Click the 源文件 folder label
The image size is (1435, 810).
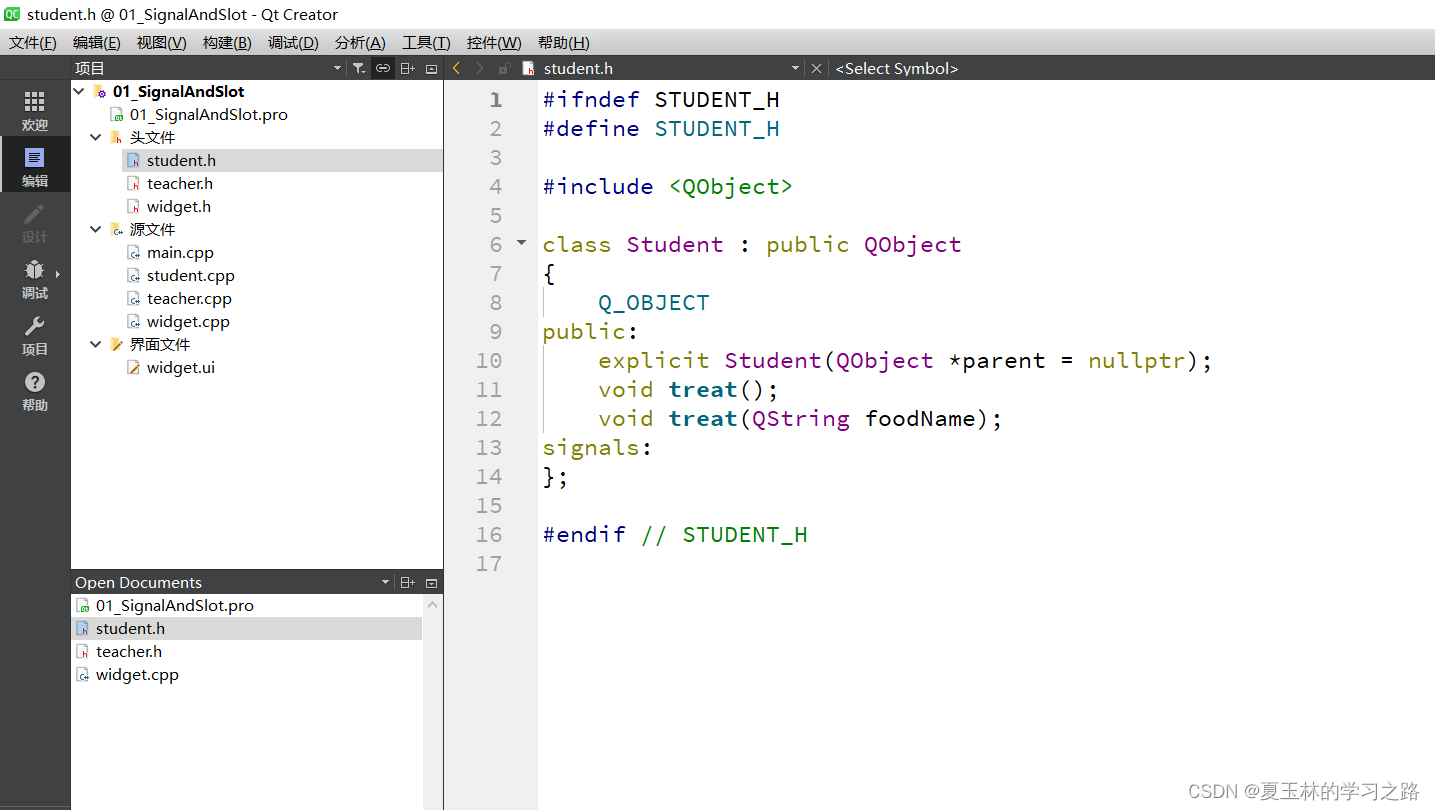[152, 229]
